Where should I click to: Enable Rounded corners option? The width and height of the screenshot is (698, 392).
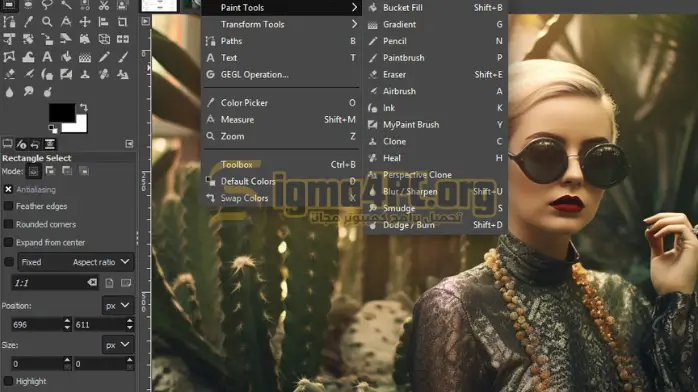[x=8, y=224]
